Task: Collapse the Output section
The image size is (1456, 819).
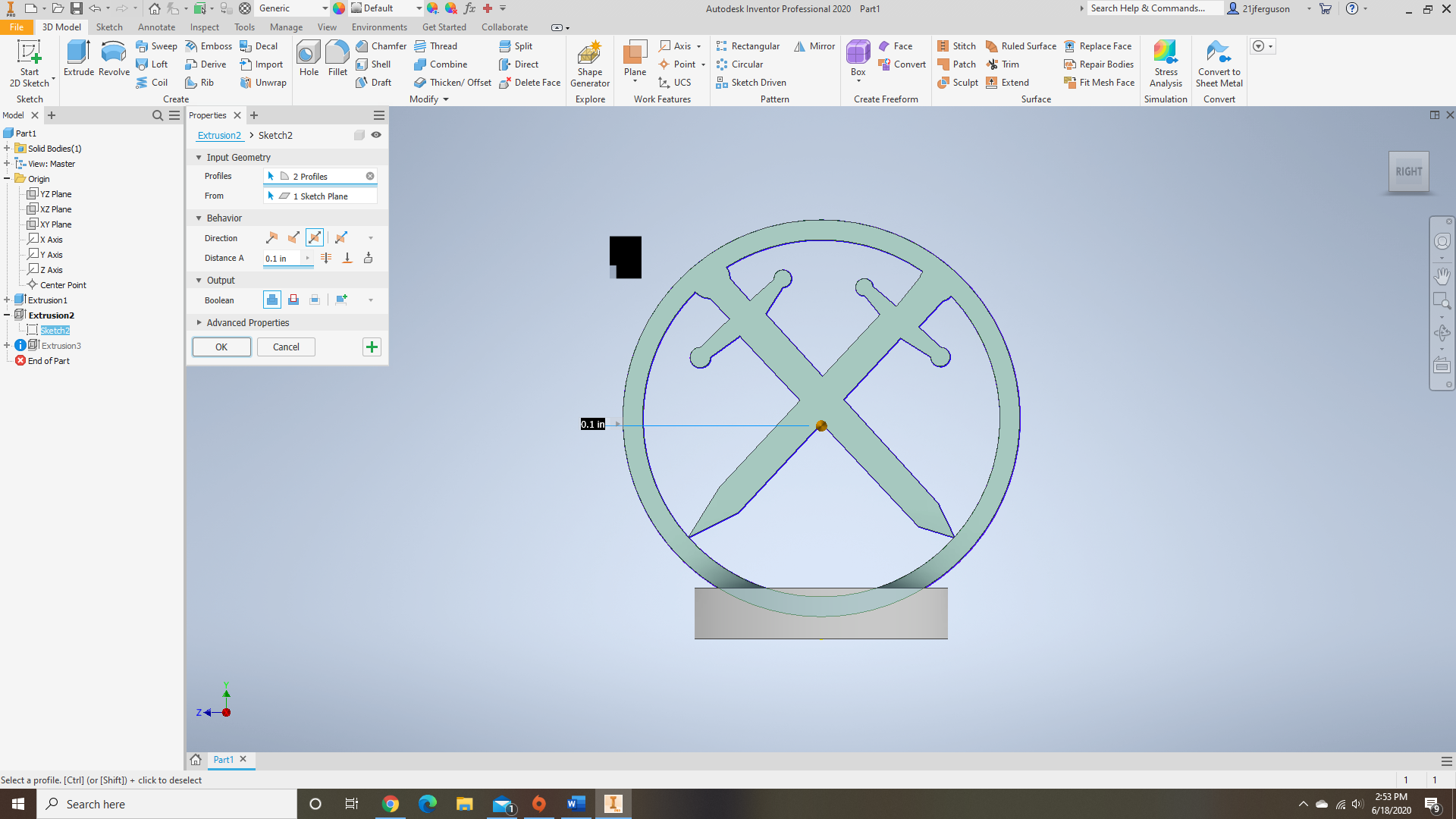Action: click(x=199, y=281)
